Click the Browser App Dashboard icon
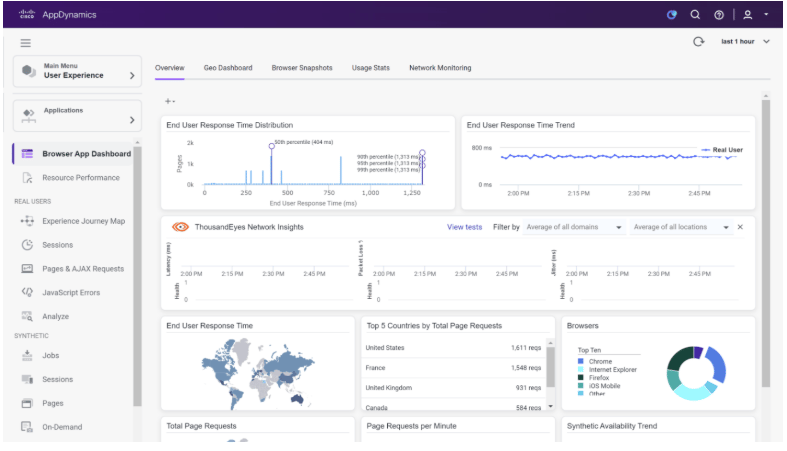The width and height of the screenshot is (787, 451). [27, 154]
